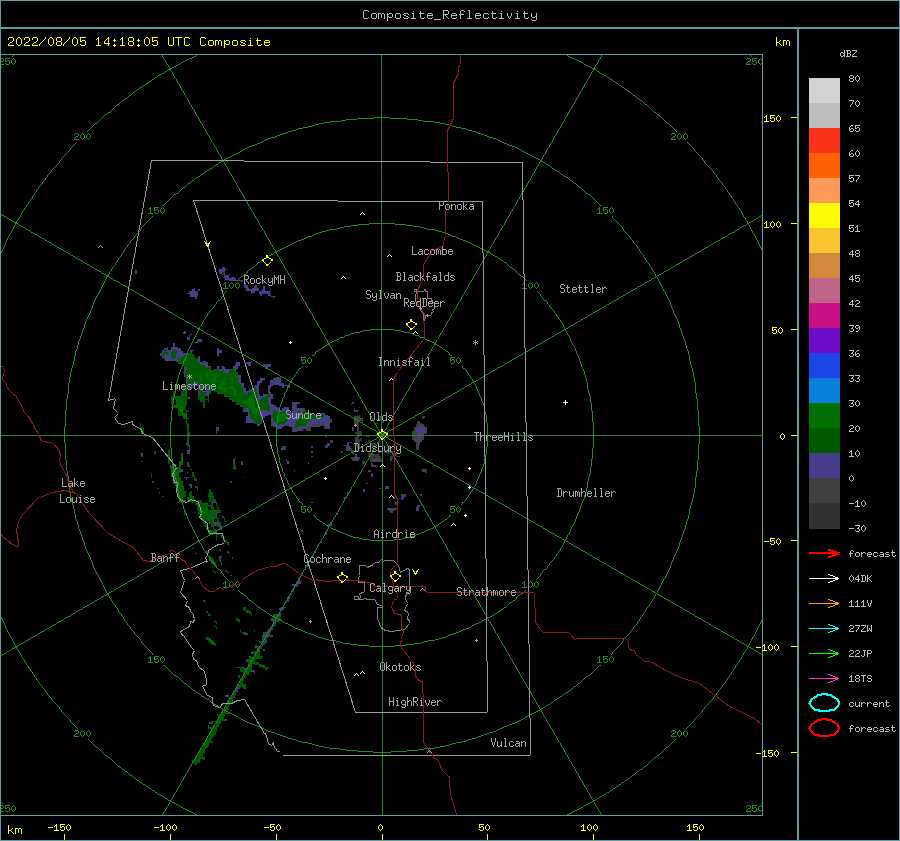Image resolution: width=900 pixels, height=841 pixels.
Task: Click the Strathmore label
Action: [x=486, y=592]
